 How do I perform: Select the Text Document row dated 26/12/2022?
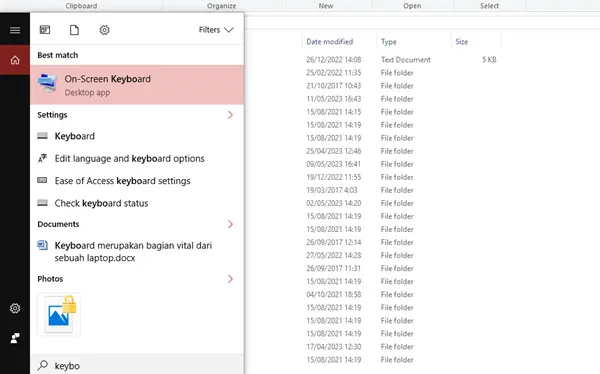pyautogui.click(x=401, y=60)
